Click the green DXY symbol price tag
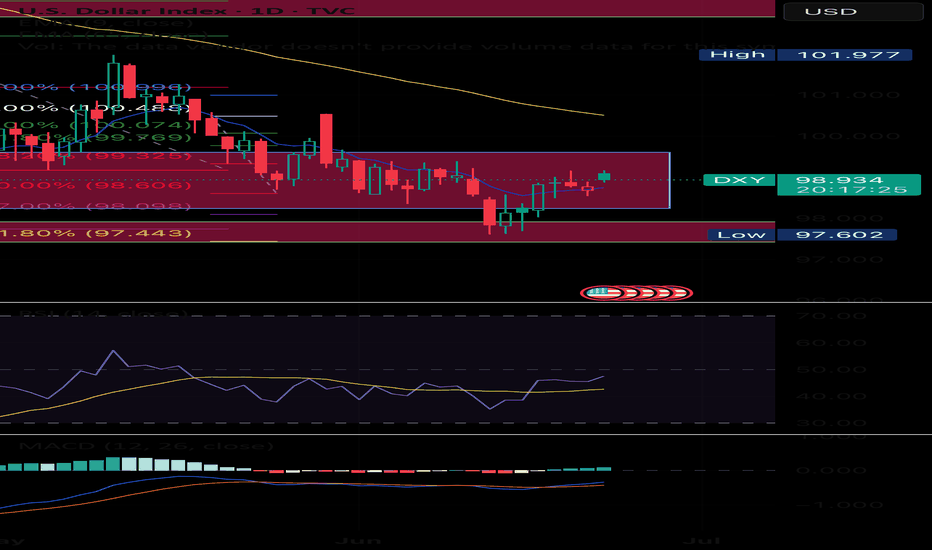932x550 pixels. [x=739, y=180]
